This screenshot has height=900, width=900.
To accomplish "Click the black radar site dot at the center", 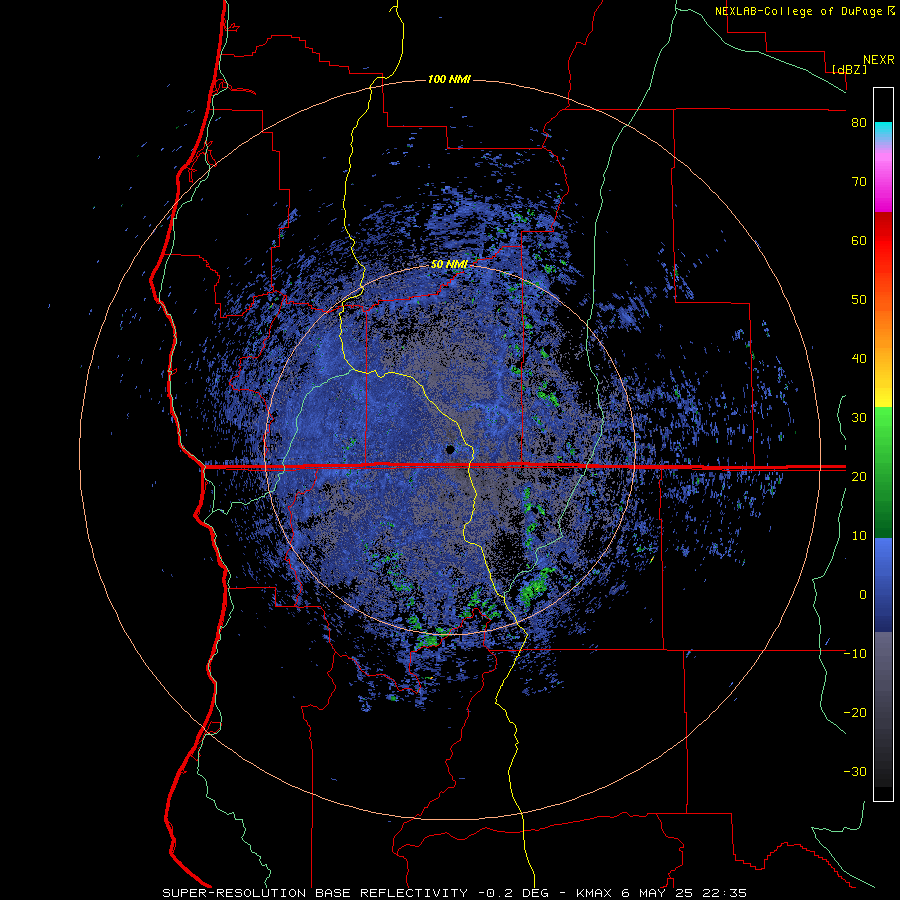I will coord(451,449).
